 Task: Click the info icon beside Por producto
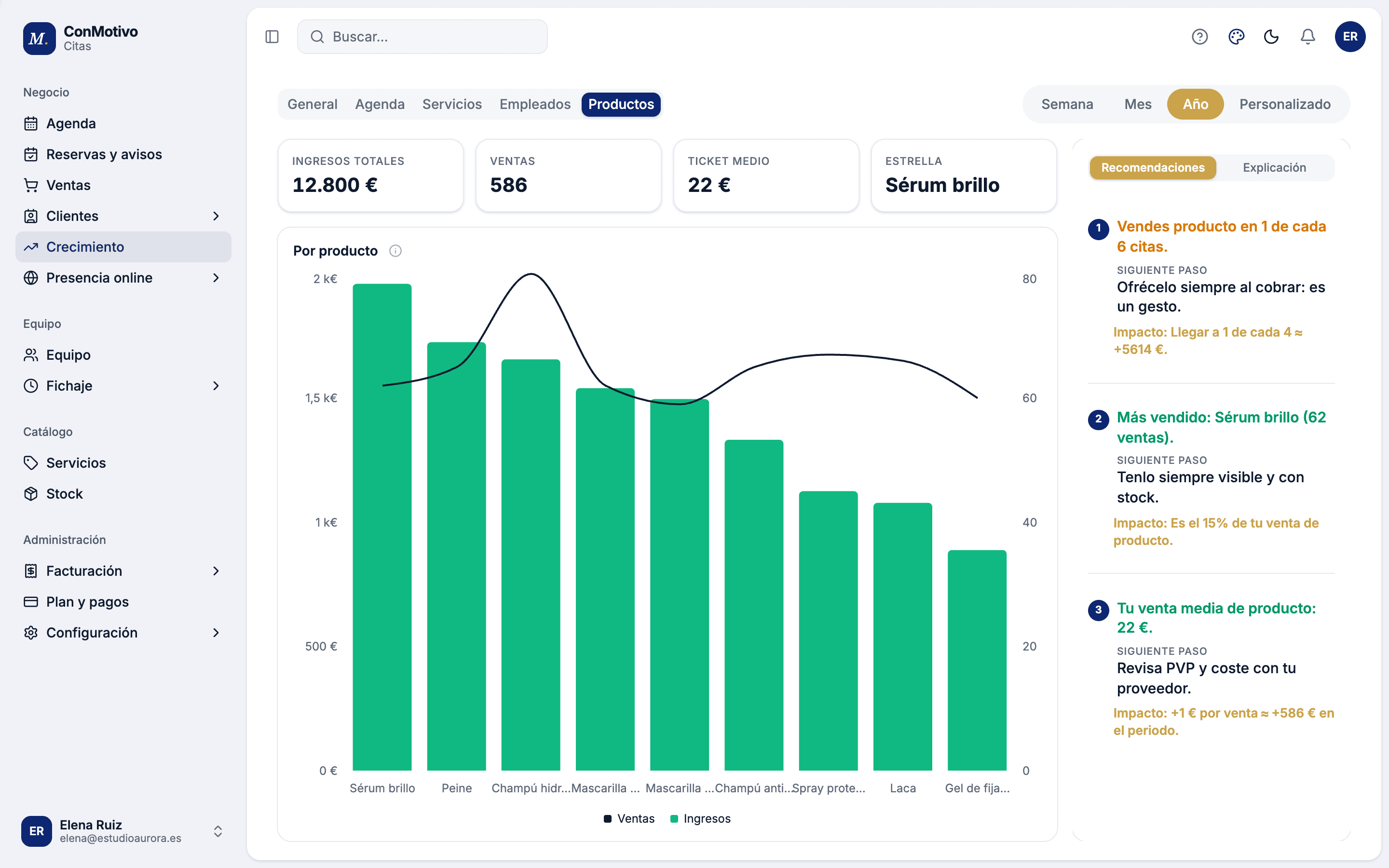coord(395,251)
